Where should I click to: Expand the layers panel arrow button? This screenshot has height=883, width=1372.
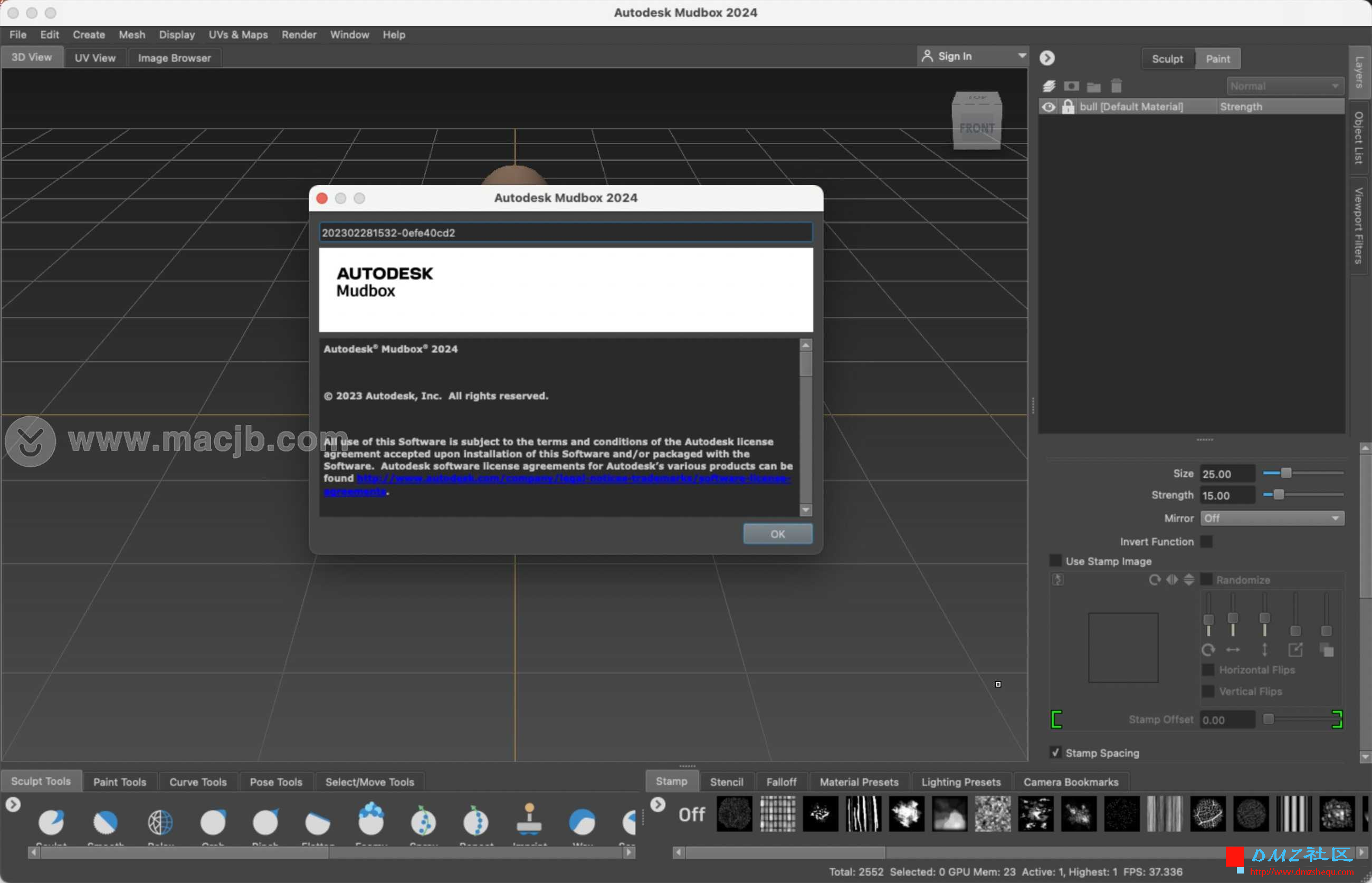pyautogui.click(x=1047, y=58)
